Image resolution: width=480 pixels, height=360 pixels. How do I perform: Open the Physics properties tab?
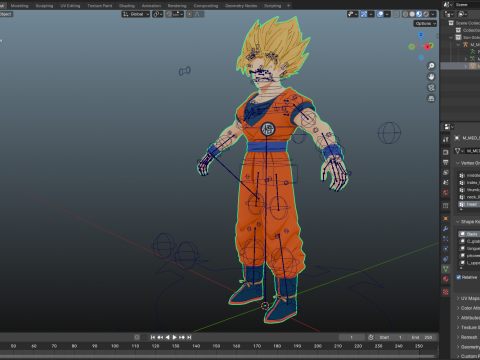[446, 249]
